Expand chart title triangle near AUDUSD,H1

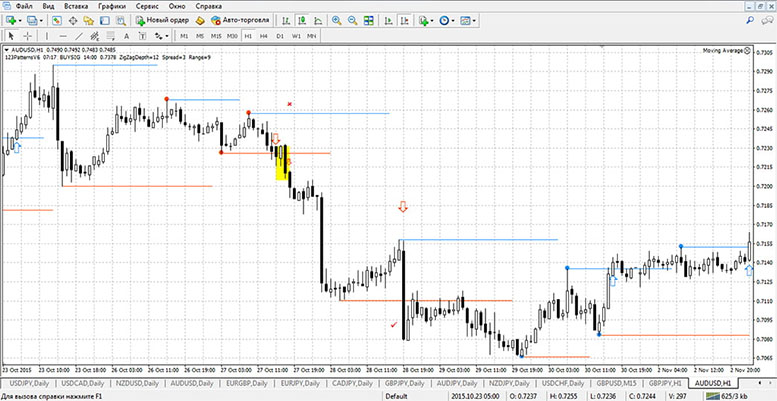[5, 50]
